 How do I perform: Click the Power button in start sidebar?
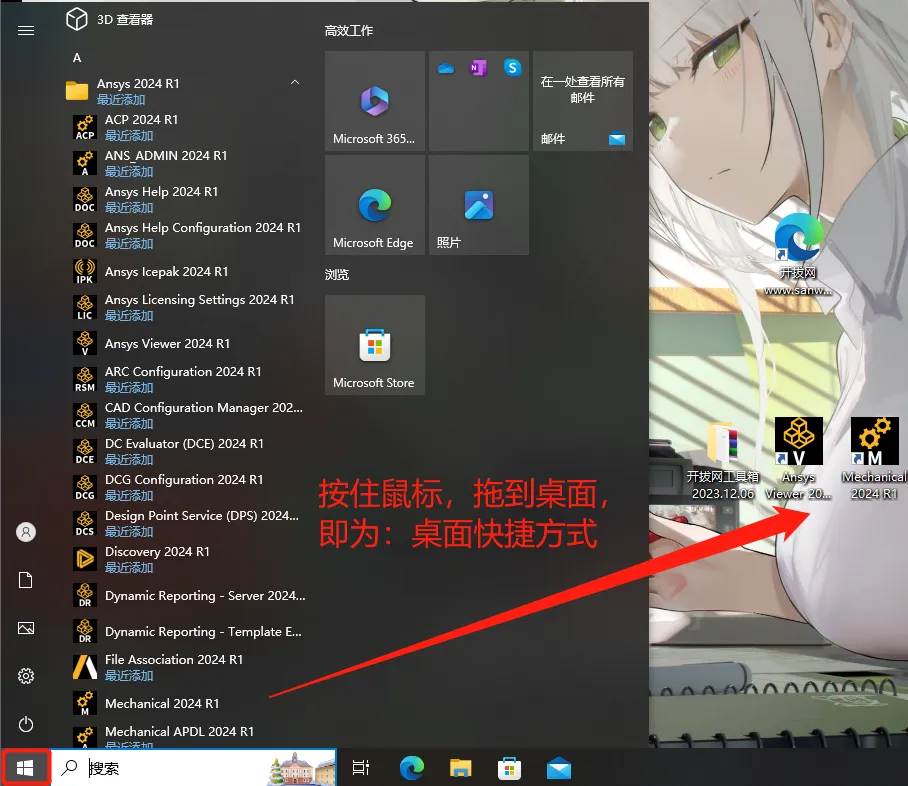click(x=26, y=724)
